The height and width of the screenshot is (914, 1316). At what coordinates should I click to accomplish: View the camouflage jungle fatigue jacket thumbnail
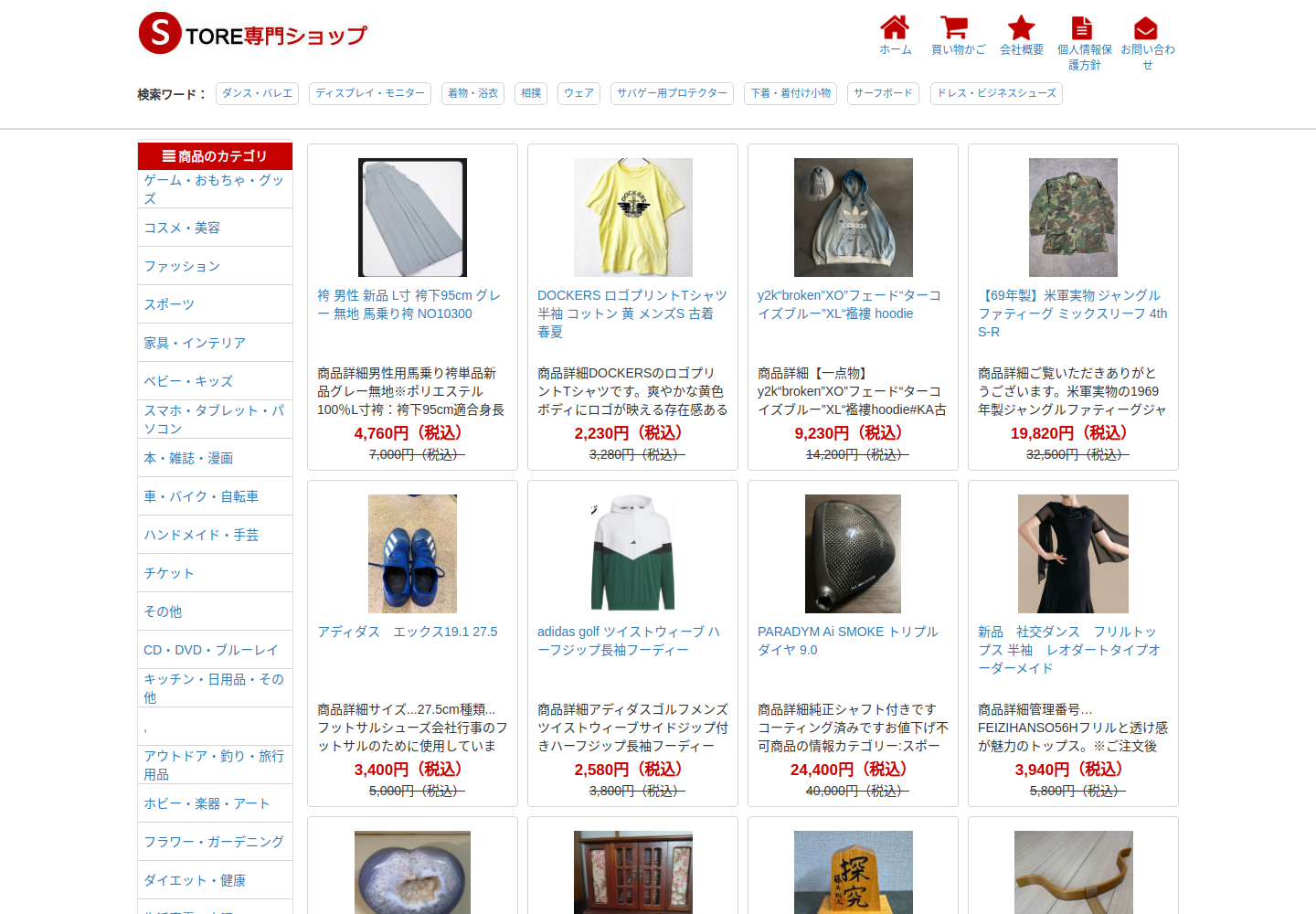point(1073,218)
